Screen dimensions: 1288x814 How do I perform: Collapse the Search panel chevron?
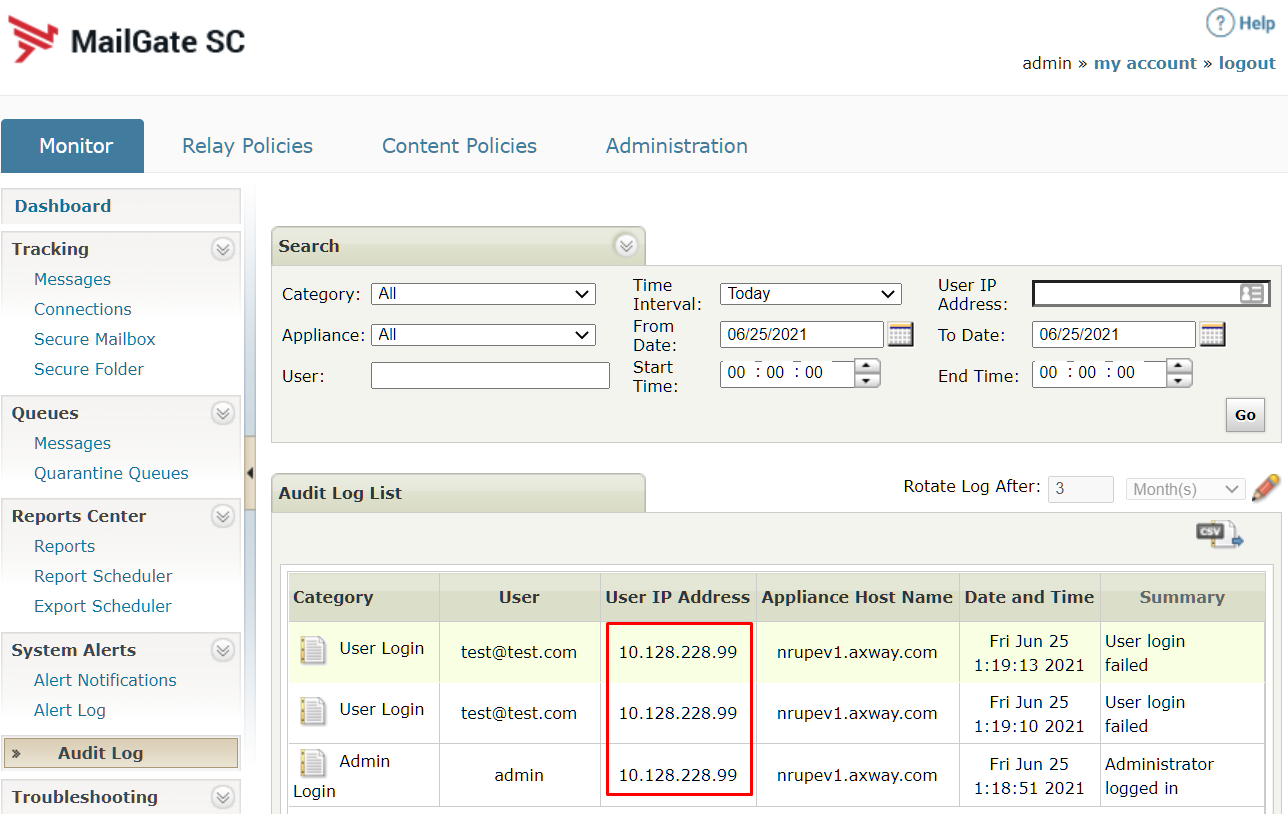click(x=626, y=246)
